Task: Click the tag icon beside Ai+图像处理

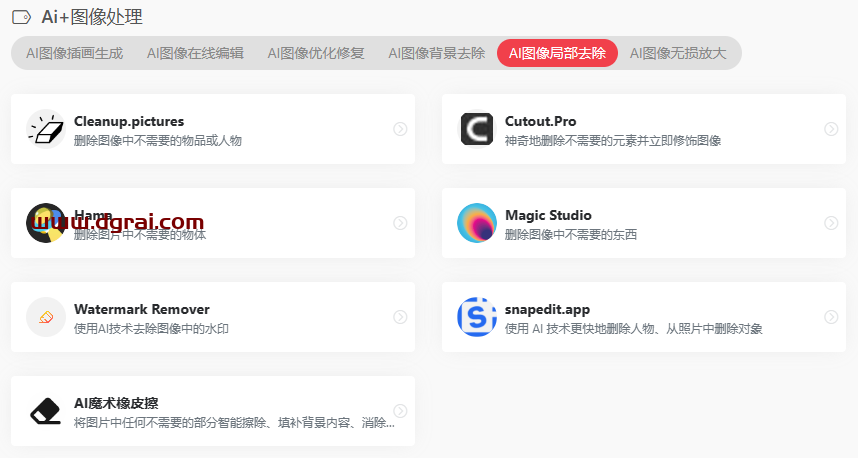Action: point(21,18)
